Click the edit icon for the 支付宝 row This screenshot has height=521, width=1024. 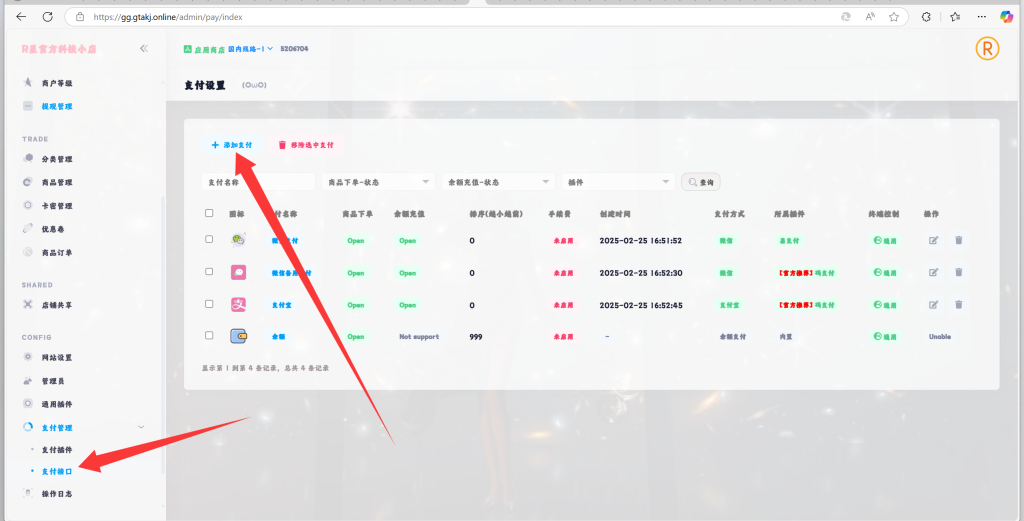[x=934, y=304]
